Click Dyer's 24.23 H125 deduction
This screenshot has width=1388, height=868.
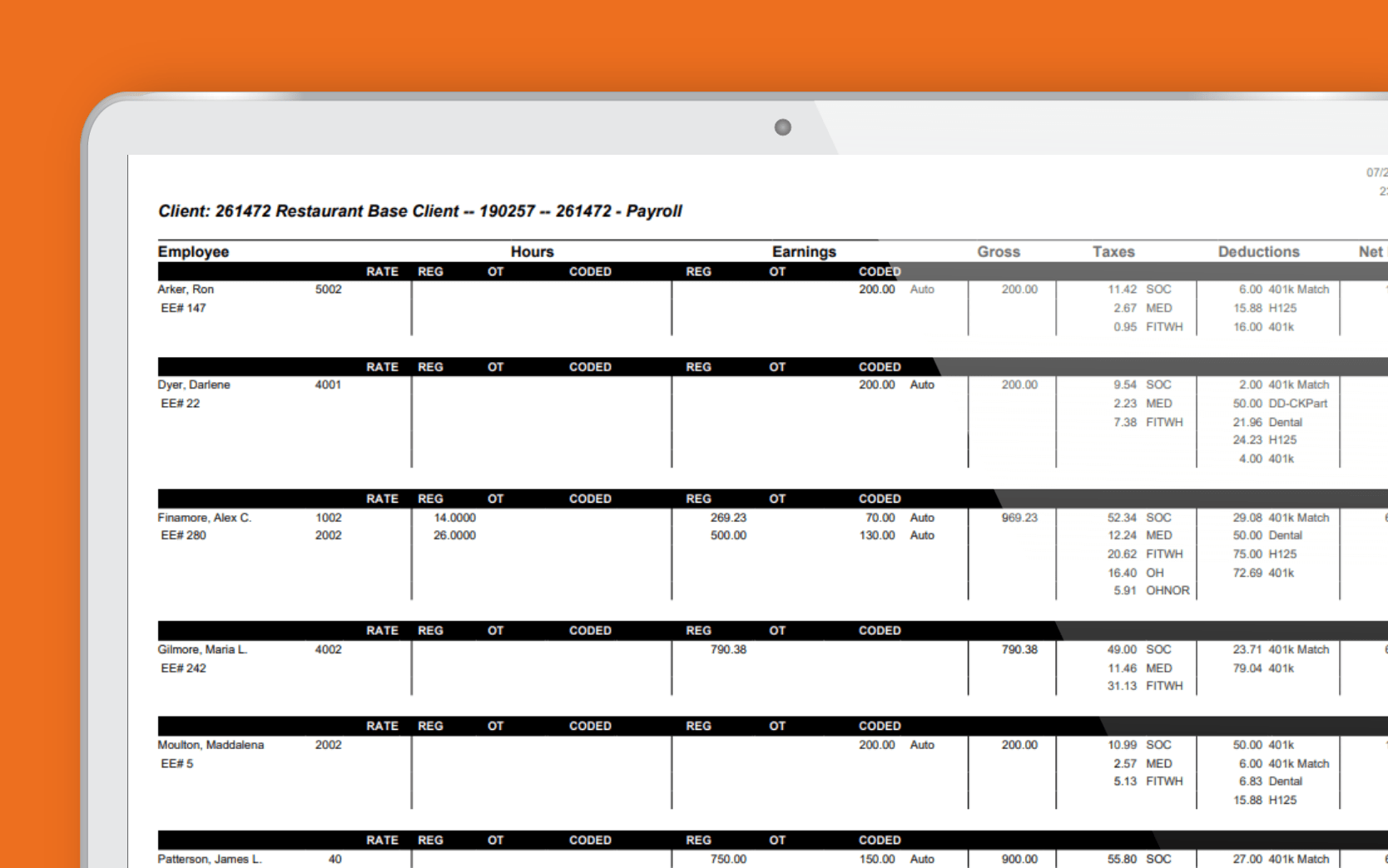1265,440
